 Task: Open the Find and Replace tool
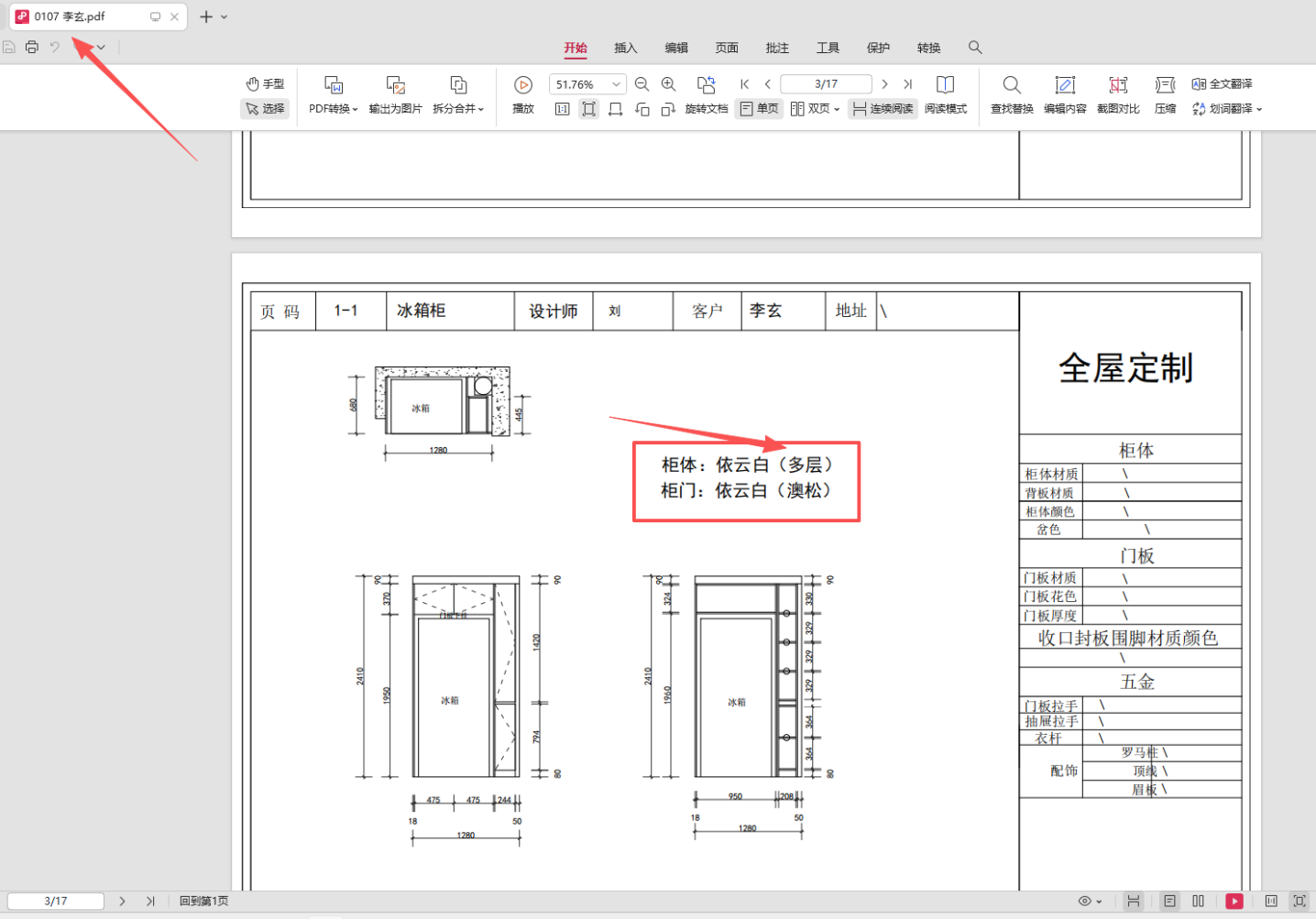[x=1011, y=85]
